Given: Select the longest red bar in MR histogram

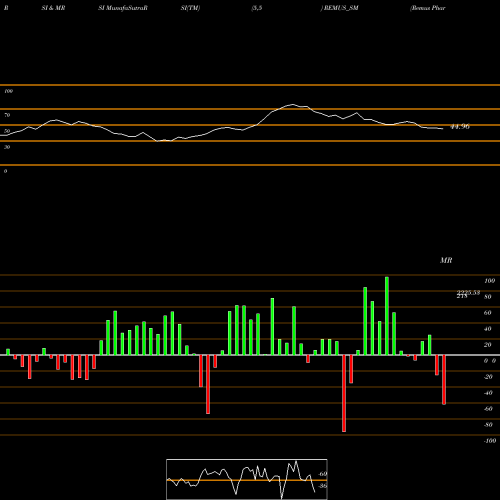Looking at the screenshot, I should pyautogui.click(x=344, y=393).
